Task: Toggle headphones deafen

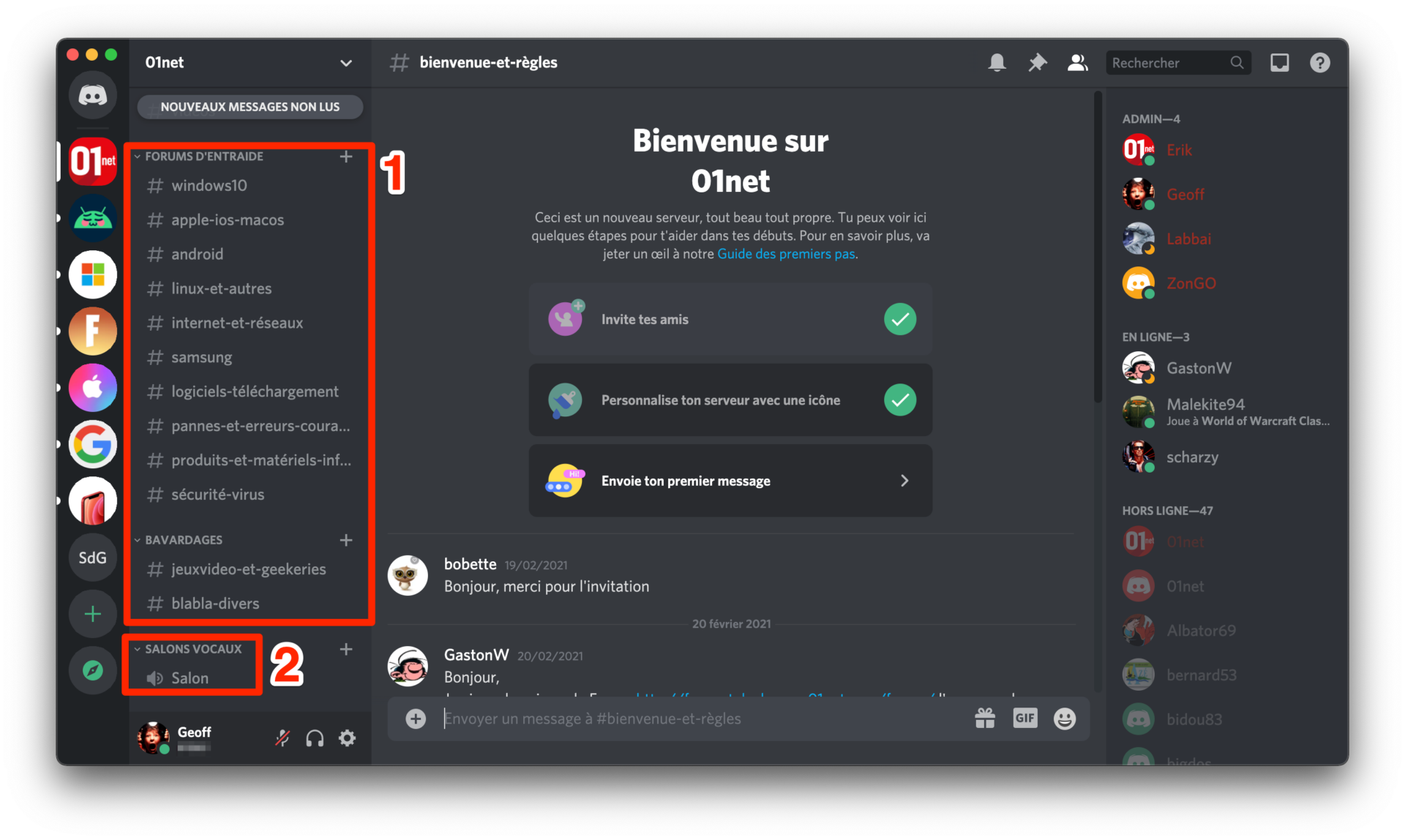Action: [x=315, y=738]
